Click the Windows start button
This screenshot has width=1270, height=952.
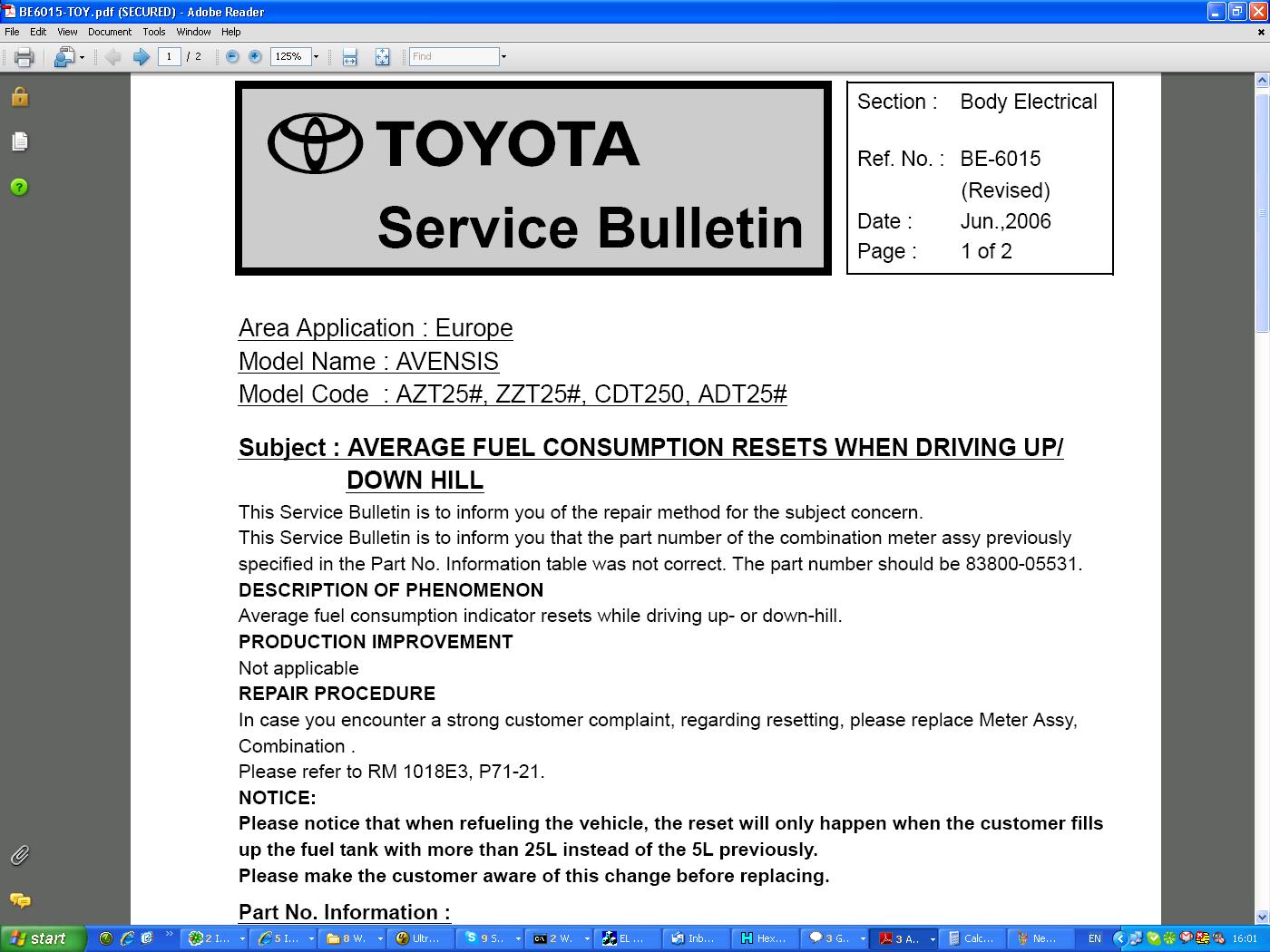[43, 938]
